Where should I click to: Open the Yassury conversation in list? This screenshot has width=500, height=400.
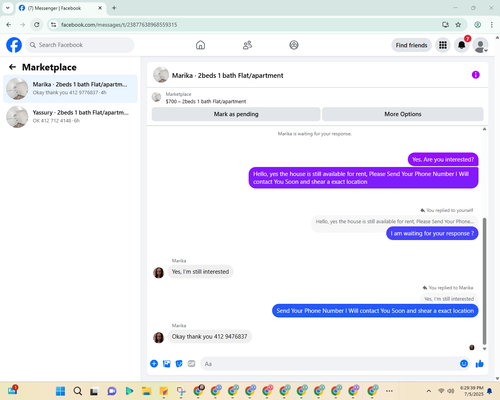(70, 117)
